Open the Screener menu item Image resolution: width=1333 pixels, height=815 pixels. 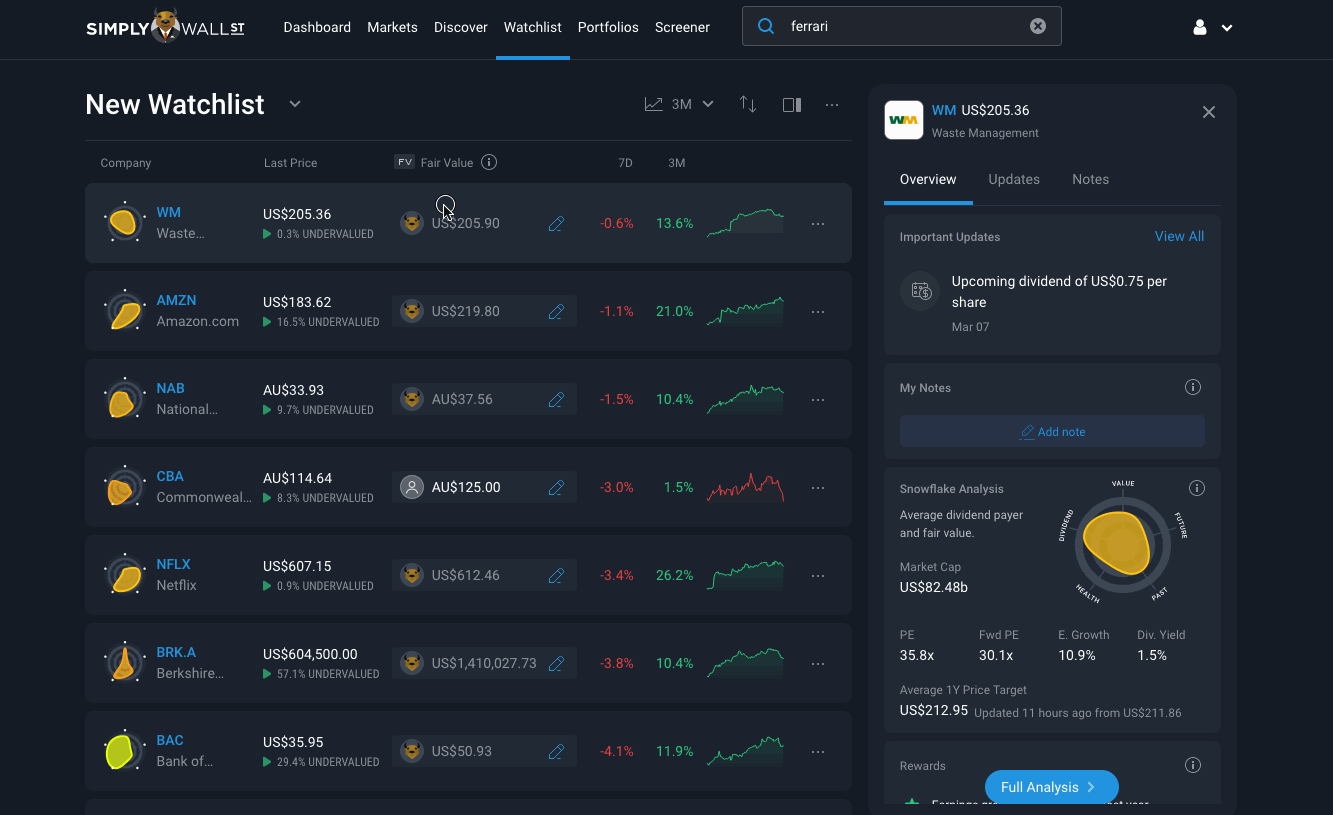tap(682, 27)
